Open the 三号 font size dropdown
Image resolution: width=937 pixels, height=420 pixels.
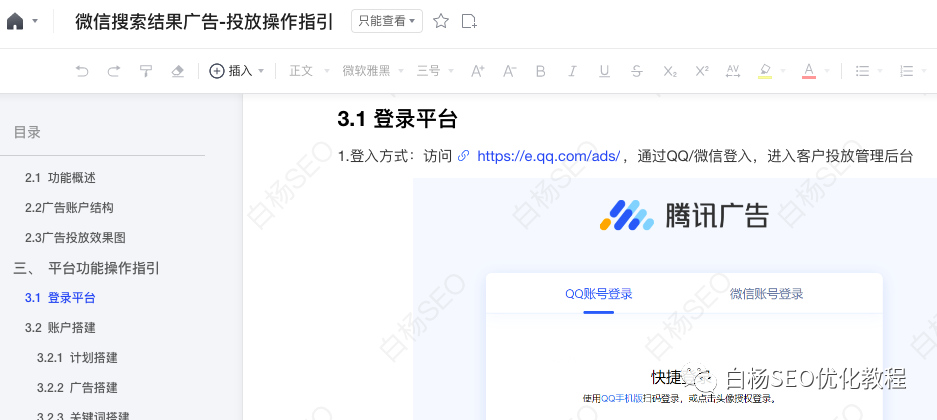pyautogui.click(x=435, y=71)
